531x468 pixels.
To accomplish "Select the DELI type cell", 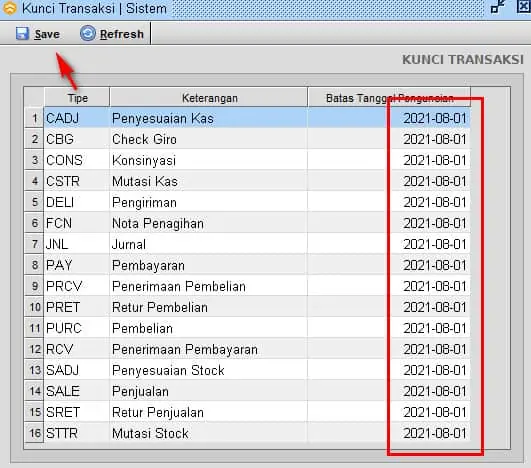I will (77, 202).
